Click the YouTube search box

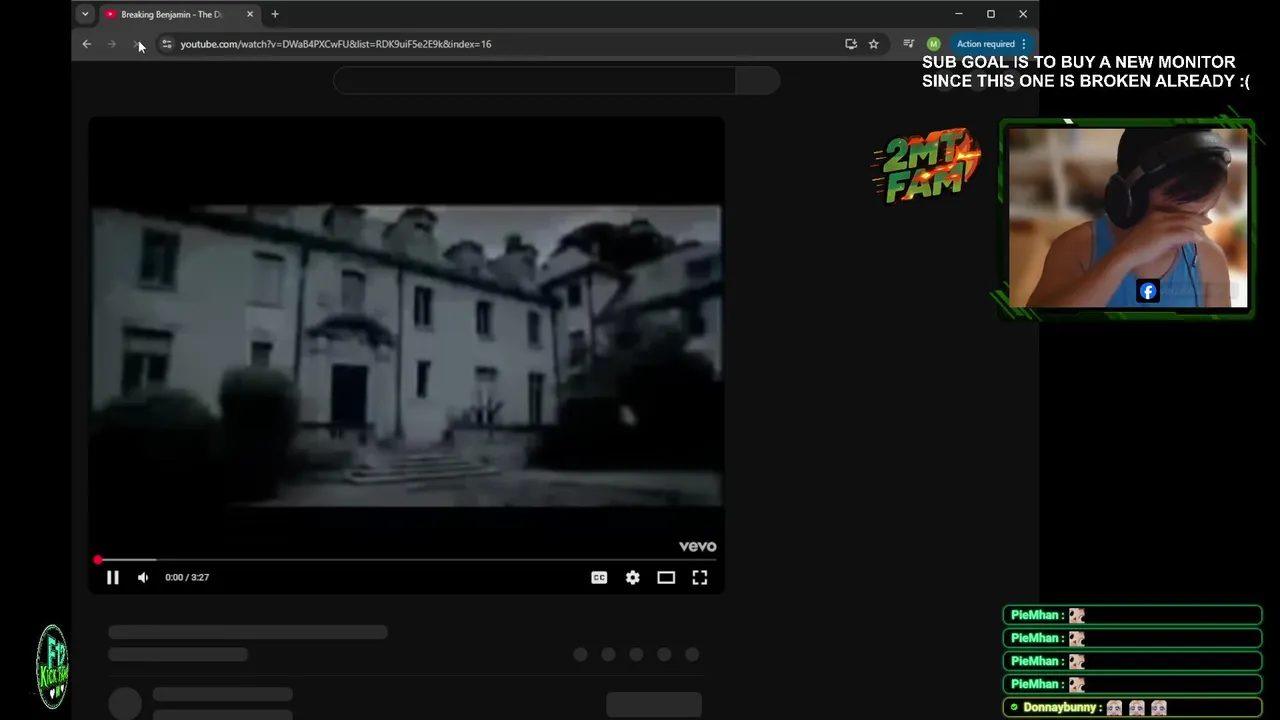[x=535, y=81]
